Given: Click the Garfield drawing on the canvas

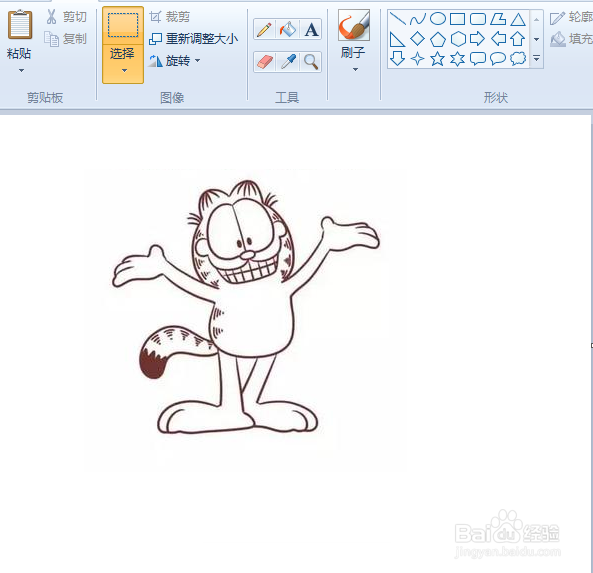Looking at the screenshot, I should click(246, 307).
